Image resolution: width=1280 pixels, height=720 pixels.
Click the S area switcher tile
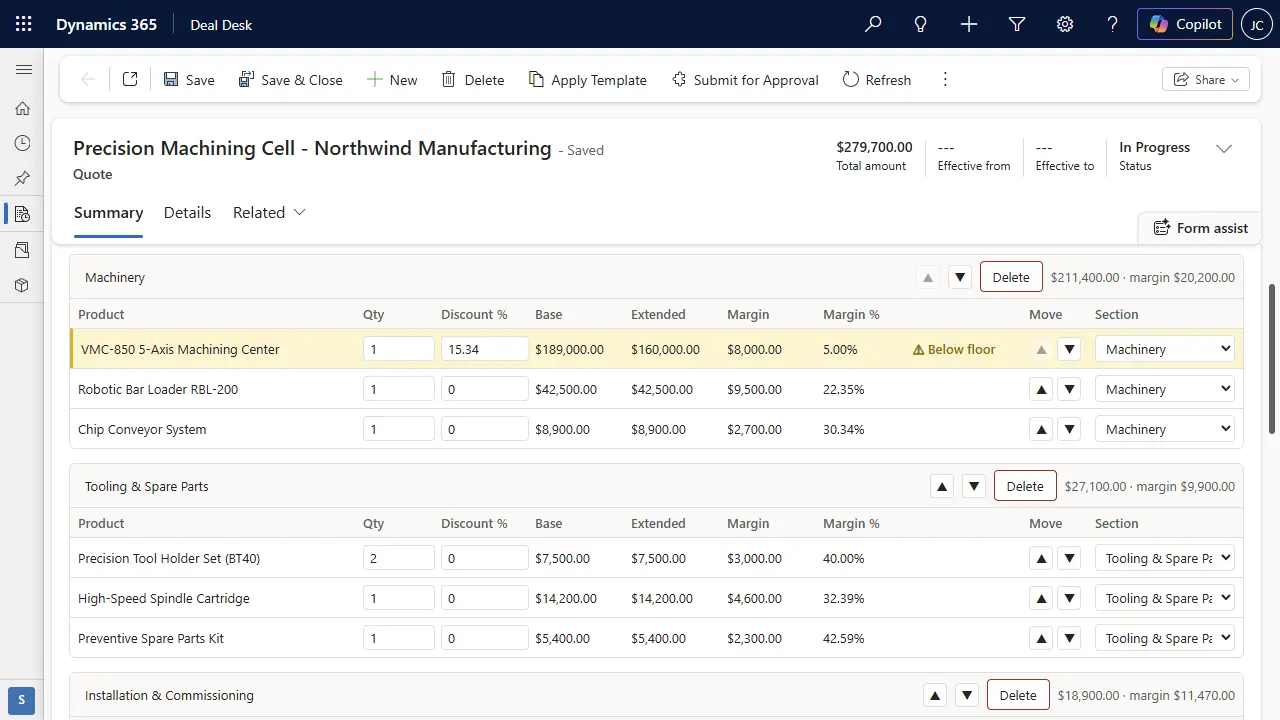coord(22,700)
